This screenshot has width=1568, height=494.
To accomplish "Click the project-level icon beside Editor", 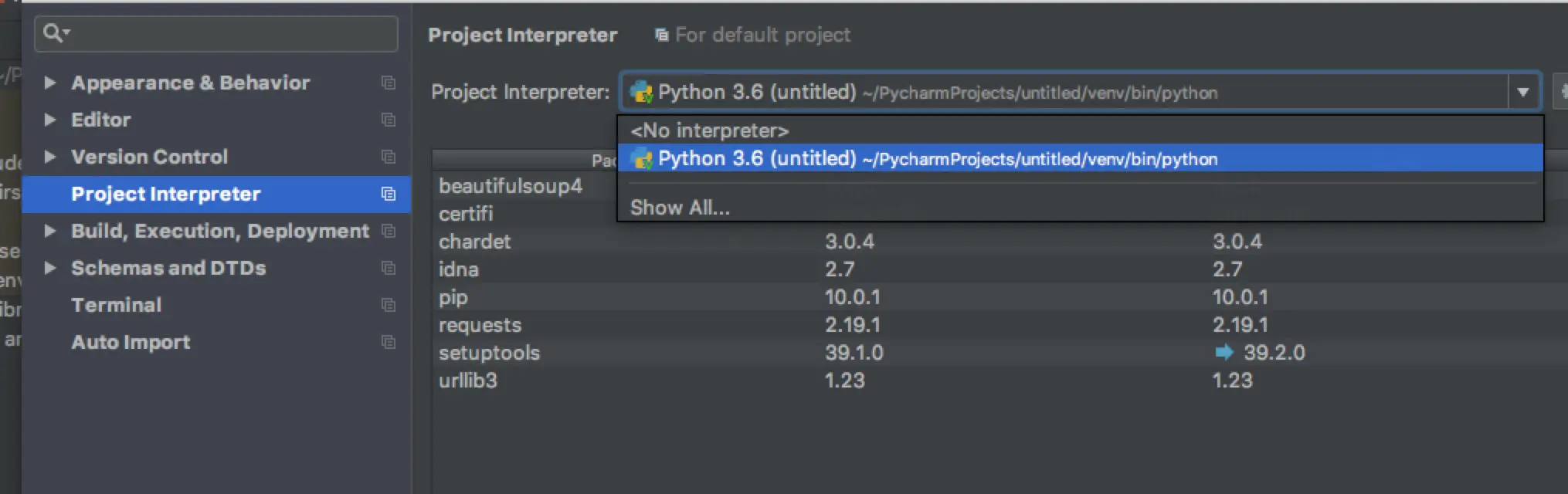I will [389, 120].
